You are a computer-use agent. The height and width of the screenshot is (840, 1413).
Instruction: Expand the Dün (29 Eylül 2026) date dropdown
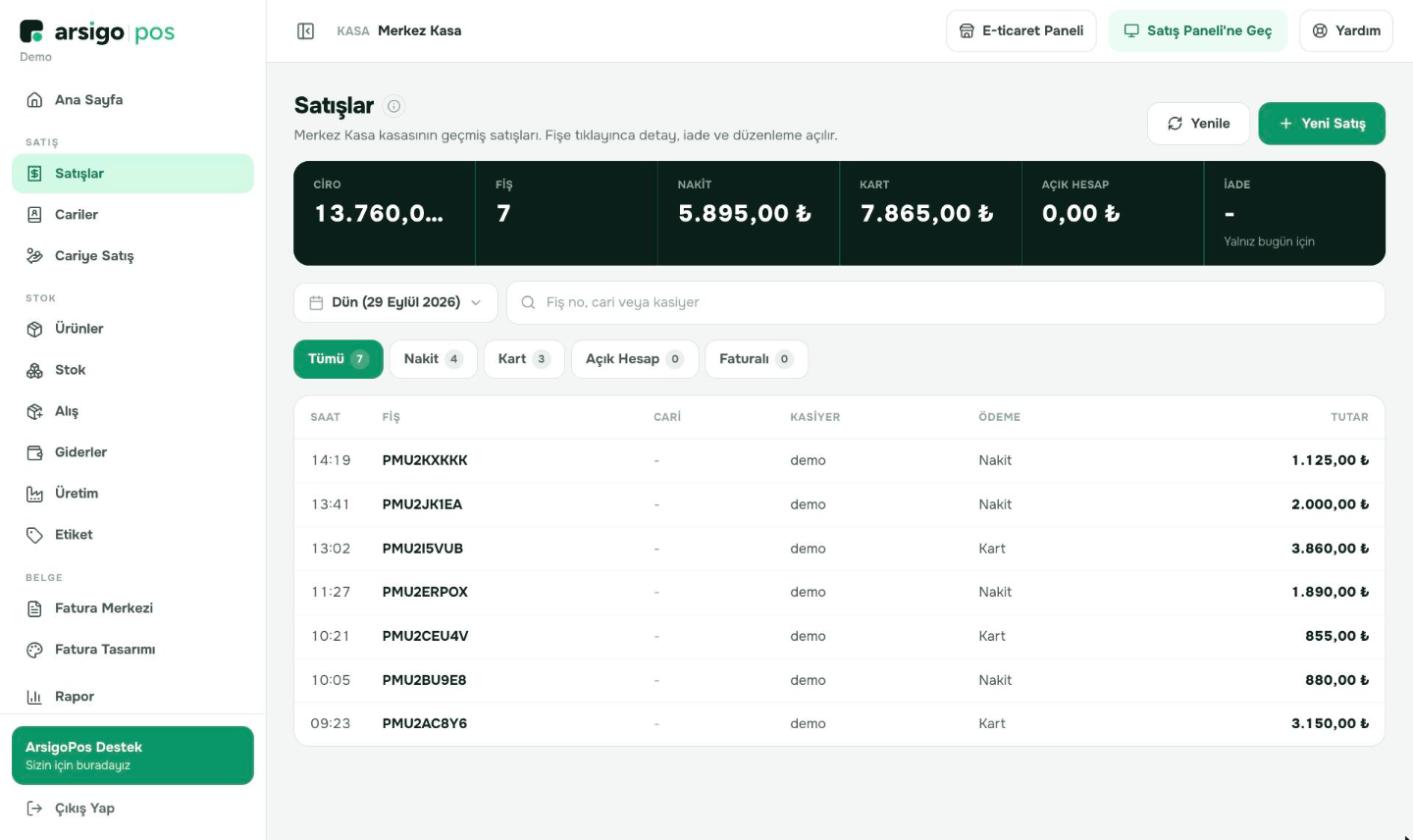click(x=395, y=302)
